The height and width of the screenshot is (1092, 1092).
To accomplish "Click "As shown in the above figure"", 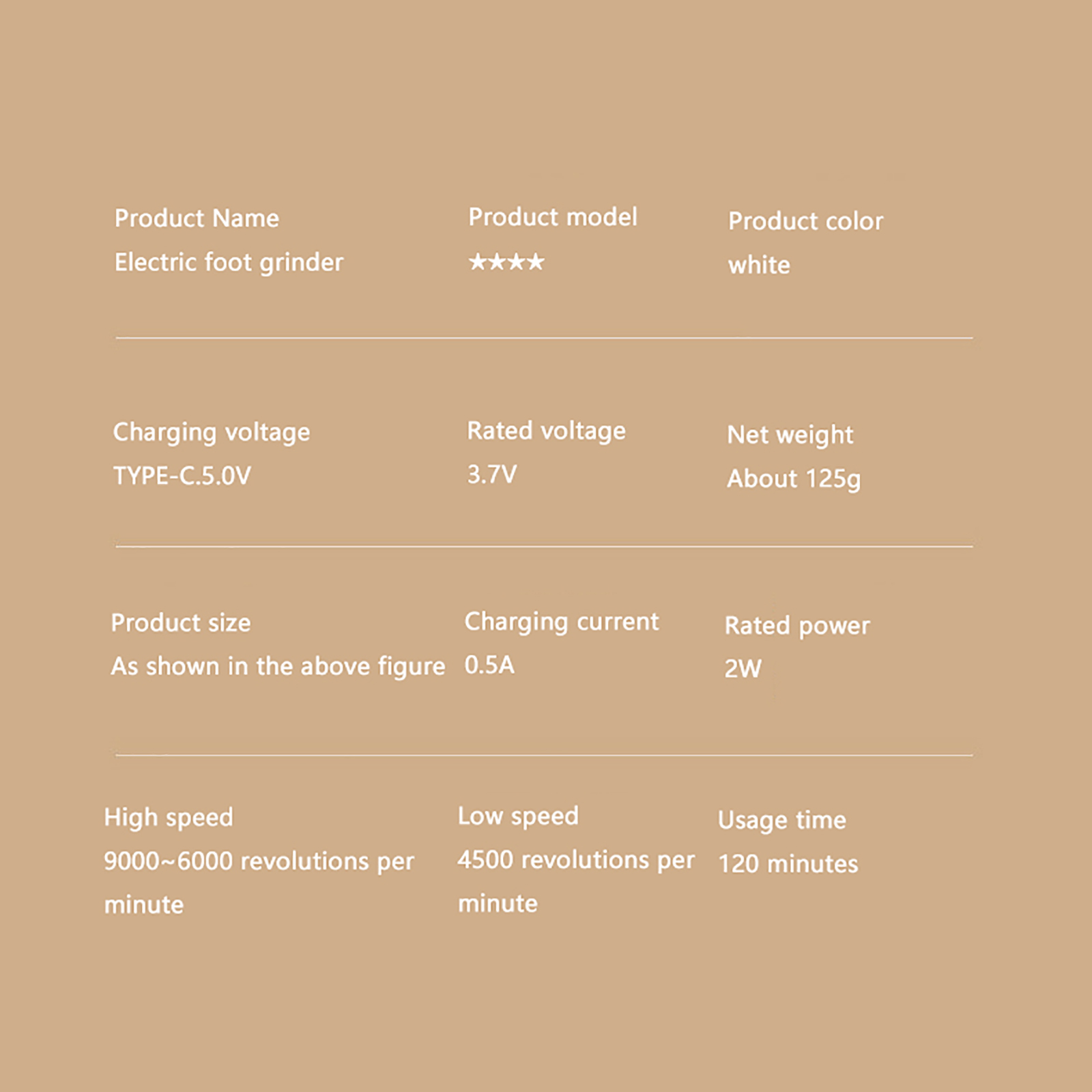I will pos(278,666).
